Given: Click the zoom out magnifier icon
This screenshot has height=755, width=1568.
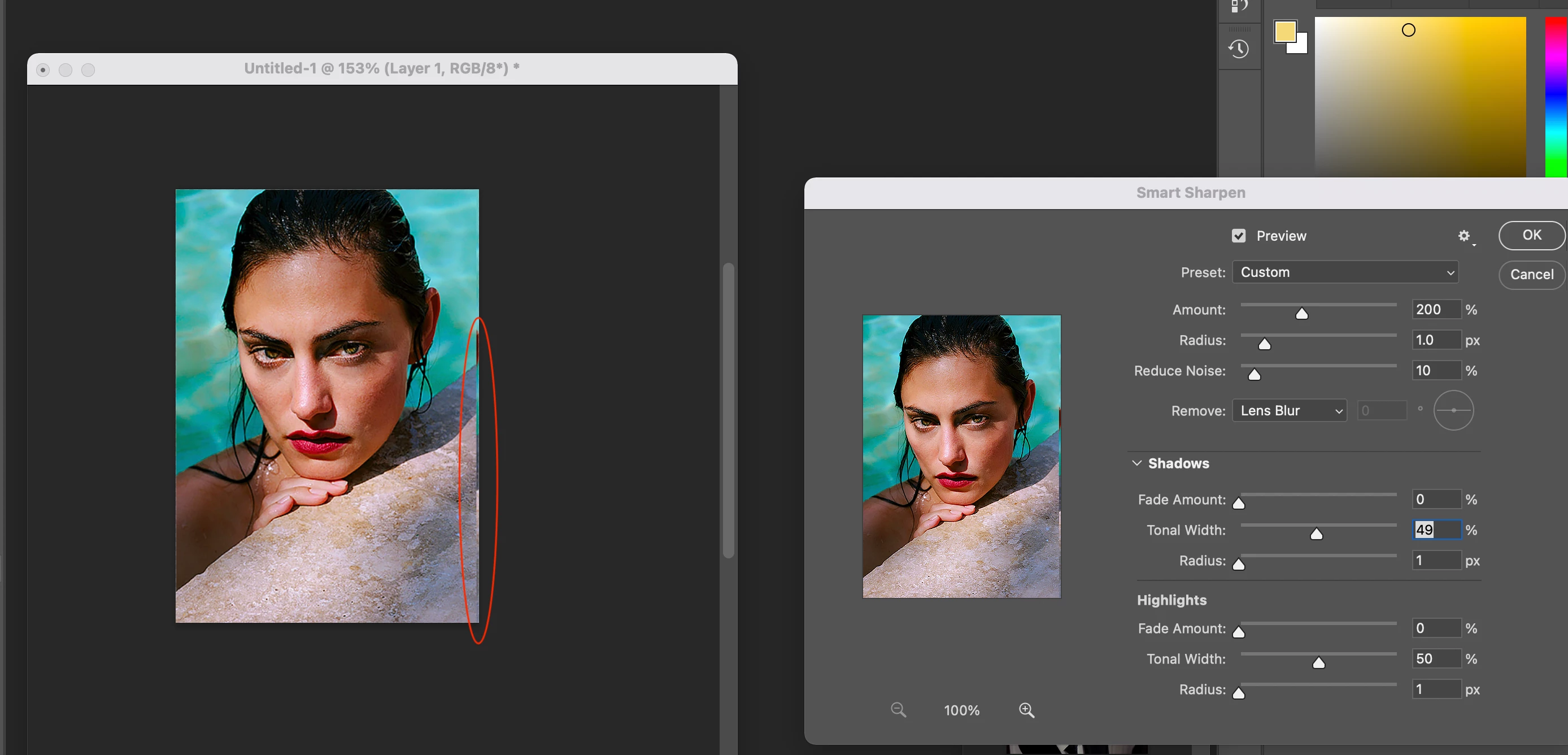Looking at the screenshot, I should coord(898,710).
